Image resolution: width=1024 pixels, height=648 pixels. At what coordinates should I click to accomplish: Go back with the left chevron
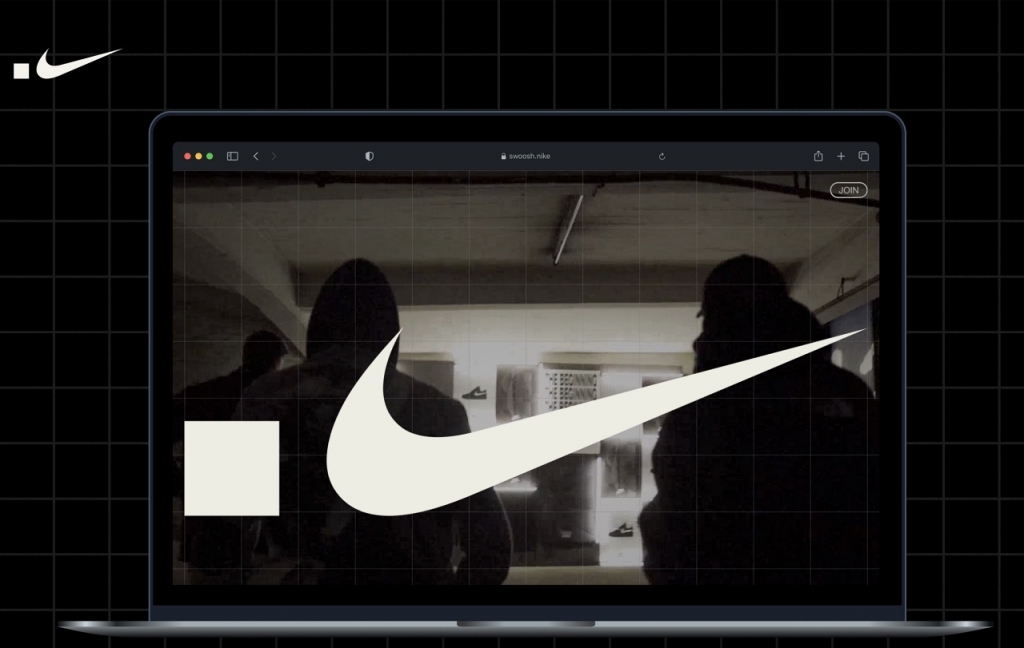pyautogui.click(x=256, y=156)
